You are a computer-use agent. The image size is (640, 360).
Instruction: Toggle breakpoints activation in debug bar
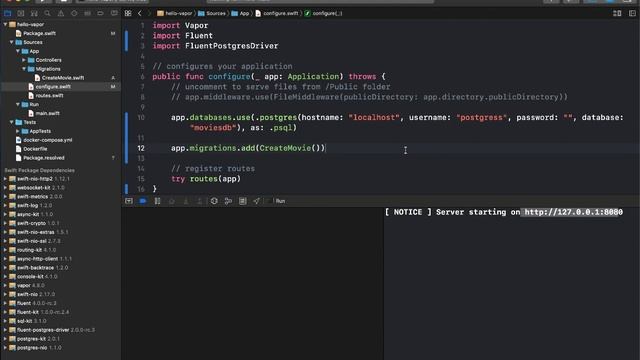click(x=143, y=201)
